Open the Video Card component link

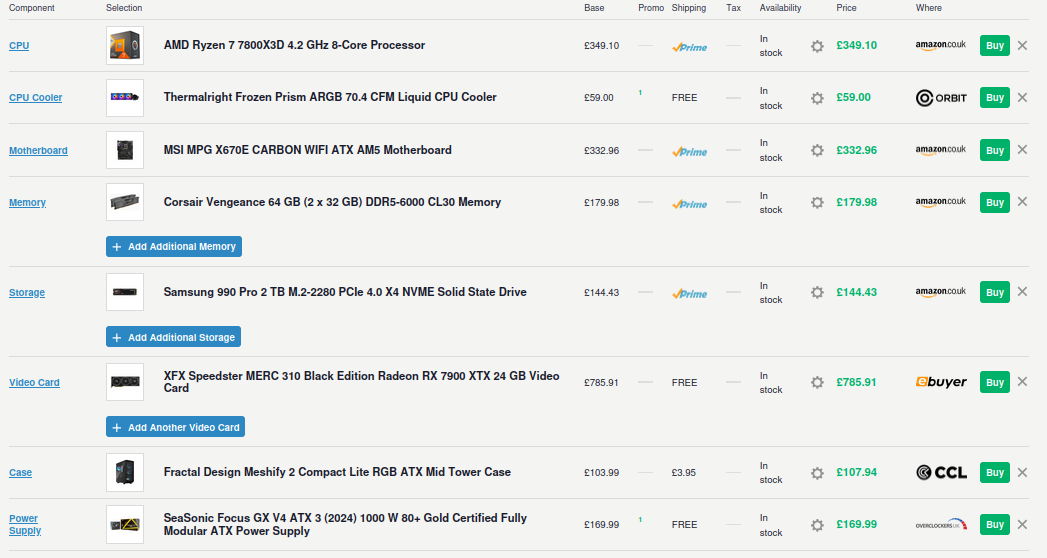point(34,382)
